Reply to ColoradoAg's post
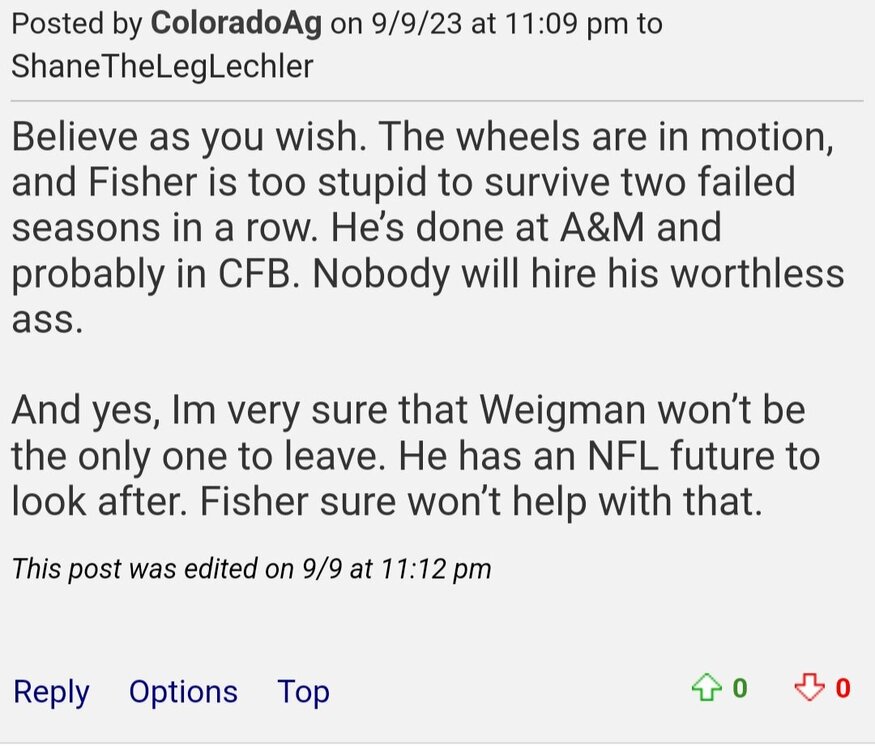This screenshot has width=875, height=750. (51, 692)
